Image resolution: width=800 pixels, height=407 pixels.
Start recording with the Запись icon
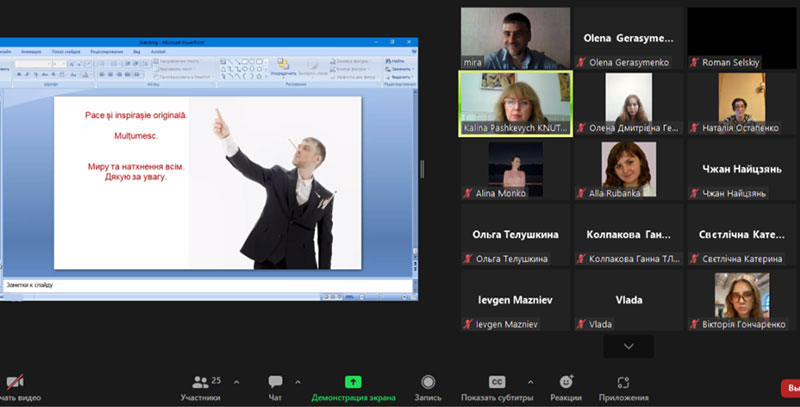point(428,381)
